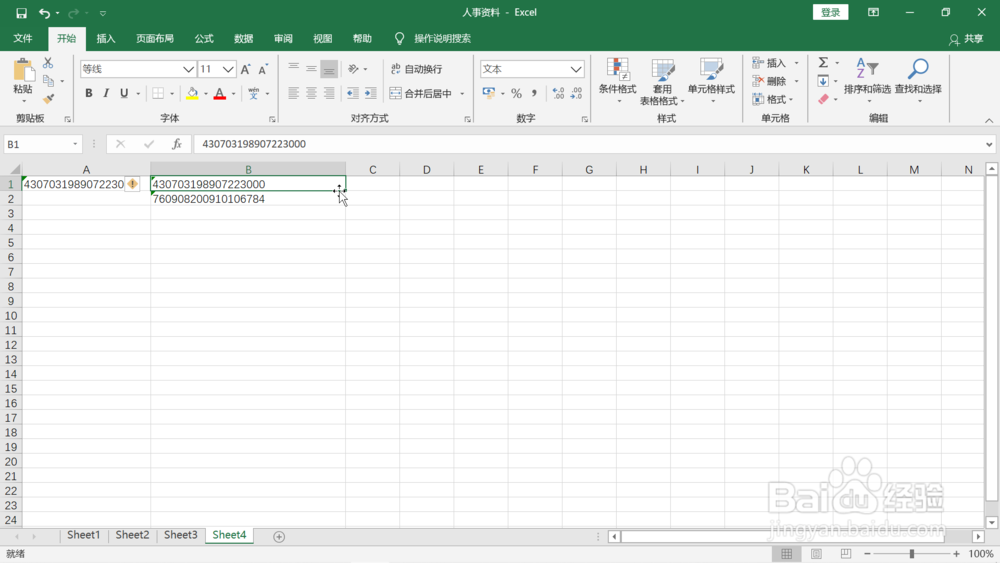
Task: Collapse the ribbon
Action: [x=989, y=121]
